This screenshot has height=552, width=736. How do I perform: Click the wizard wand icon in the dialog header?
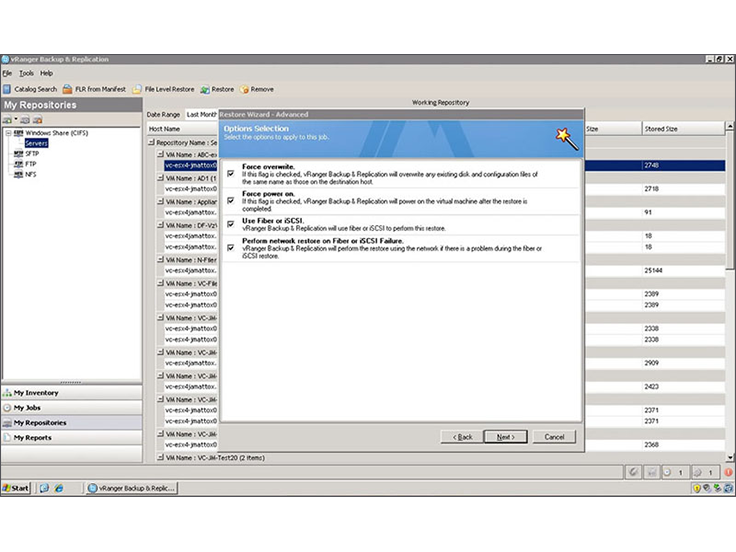[x=567, y=139]
